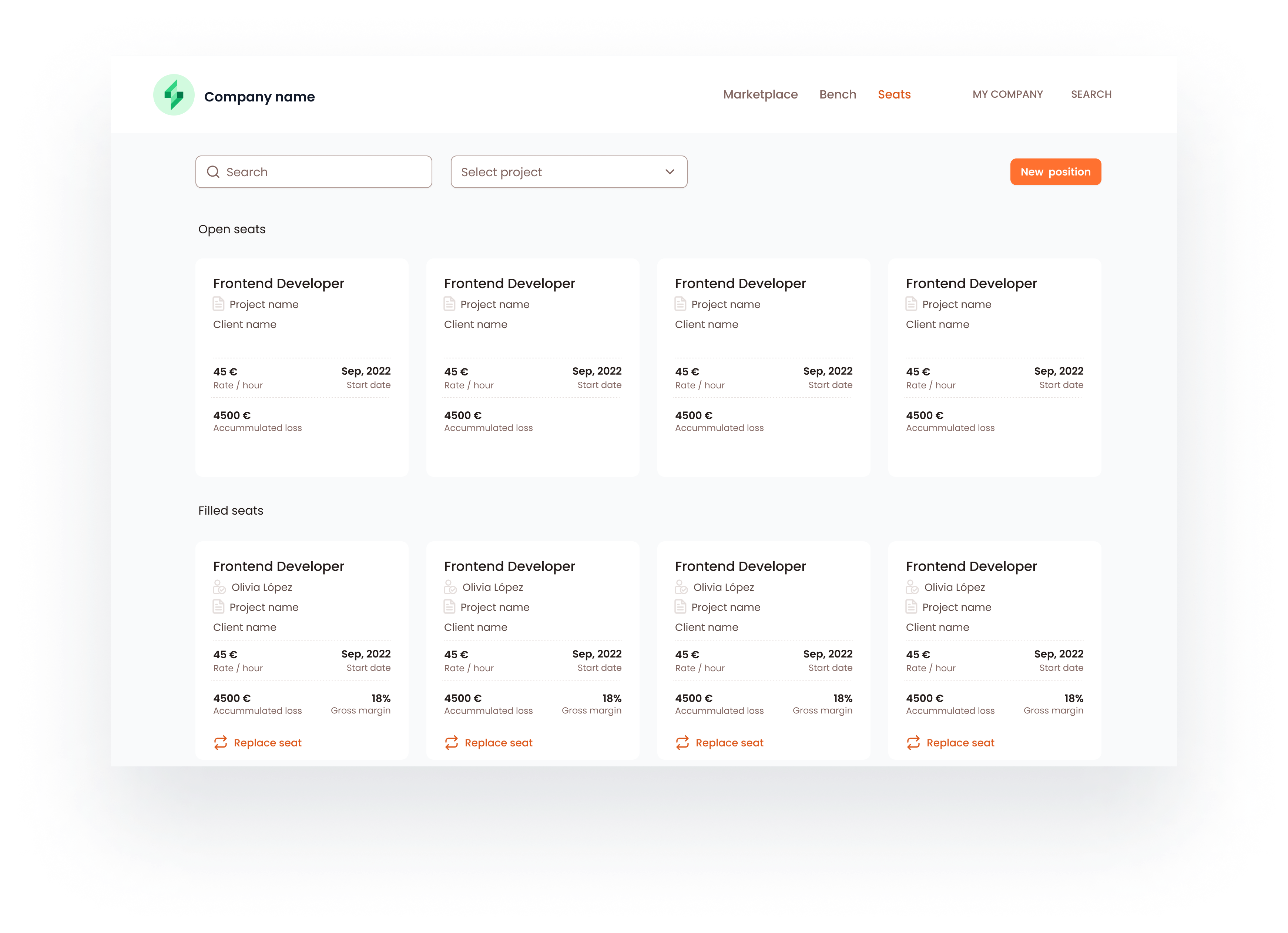Click the replace arrows icon in the fourth filled seat
Screen dimensions: 1288x933
pos(913,743)
